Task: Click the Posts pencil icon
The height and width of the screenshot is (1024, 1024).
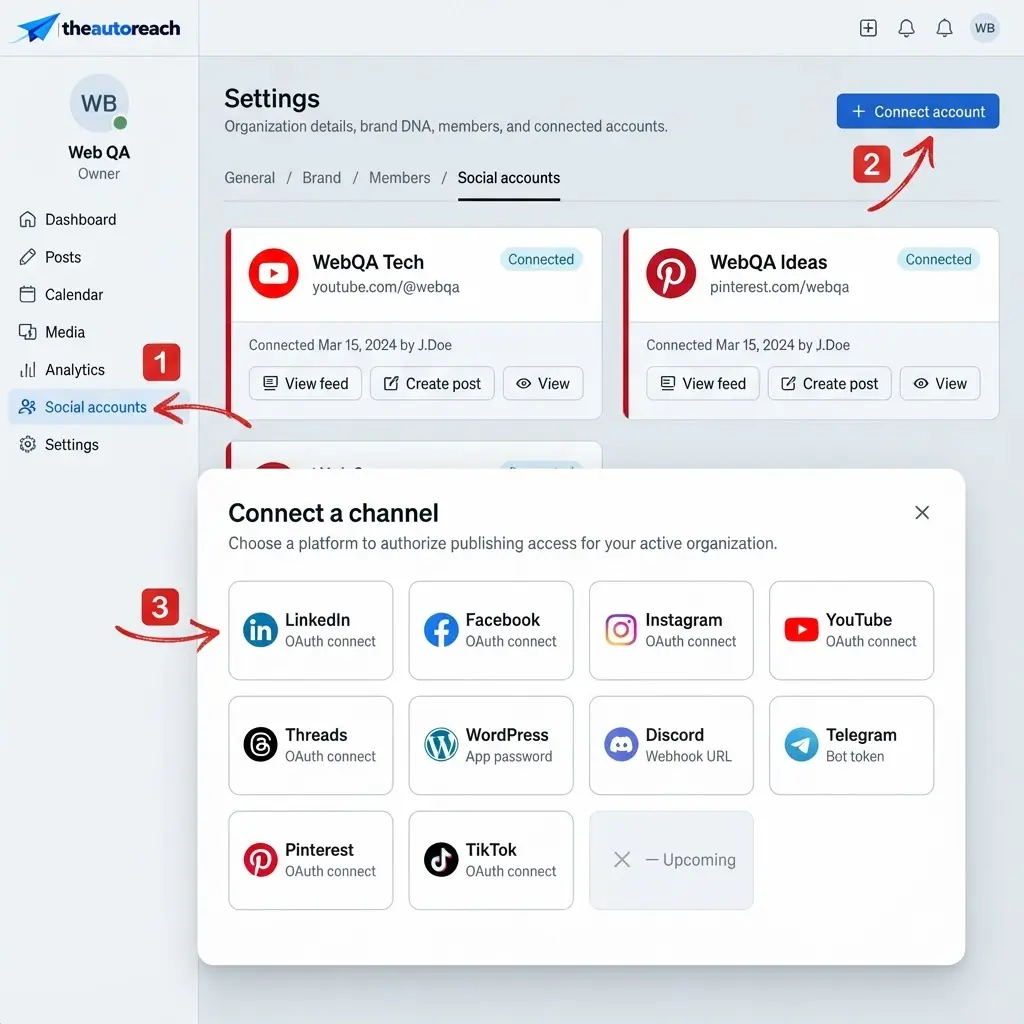Action: tap(27, 257)
